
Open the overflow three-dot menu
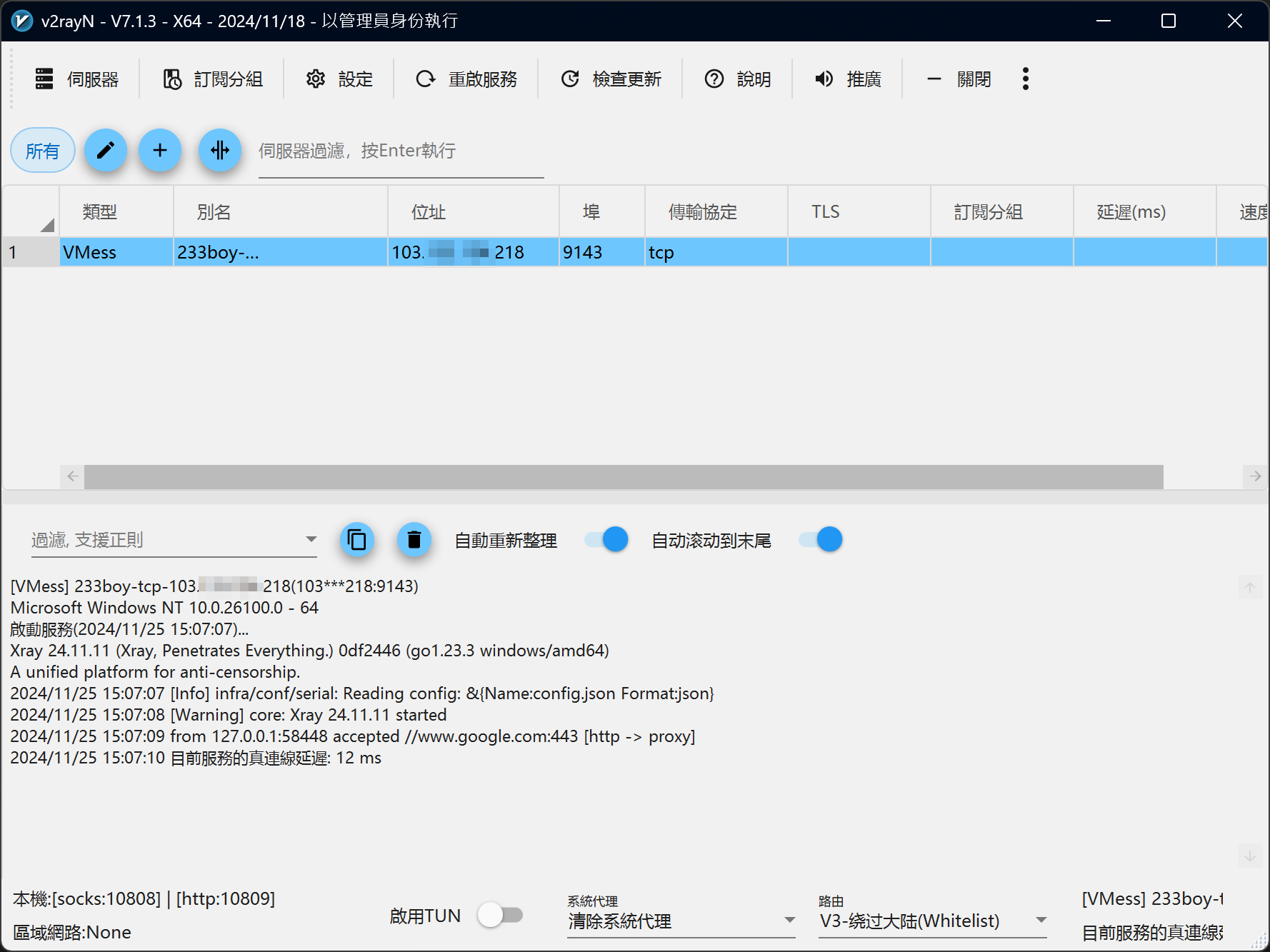click(1026, 79)
